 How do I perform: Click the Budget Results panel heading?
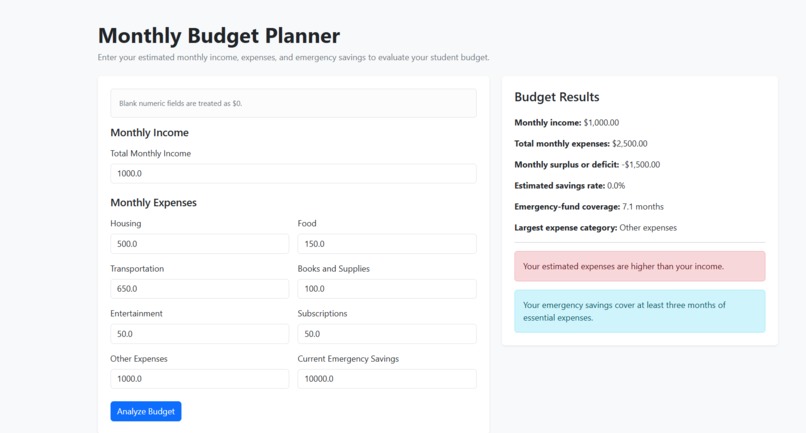coord(557,97)
